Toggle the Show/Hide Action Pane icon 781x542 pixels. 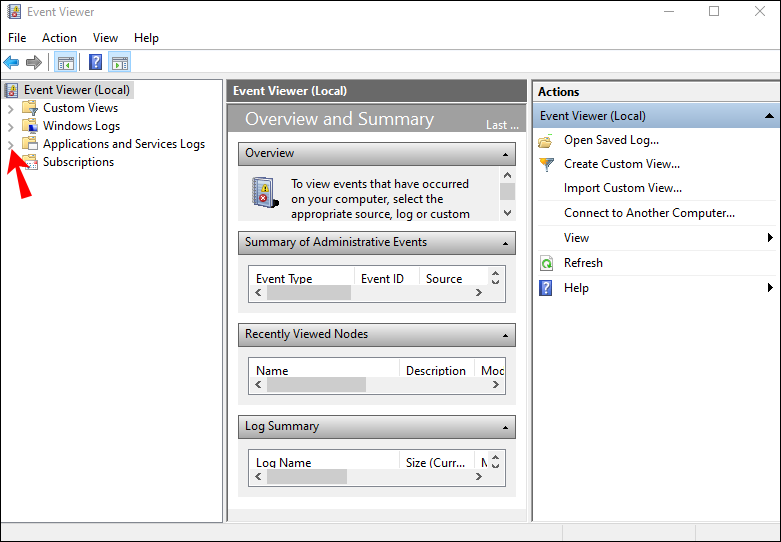point(120,63)
